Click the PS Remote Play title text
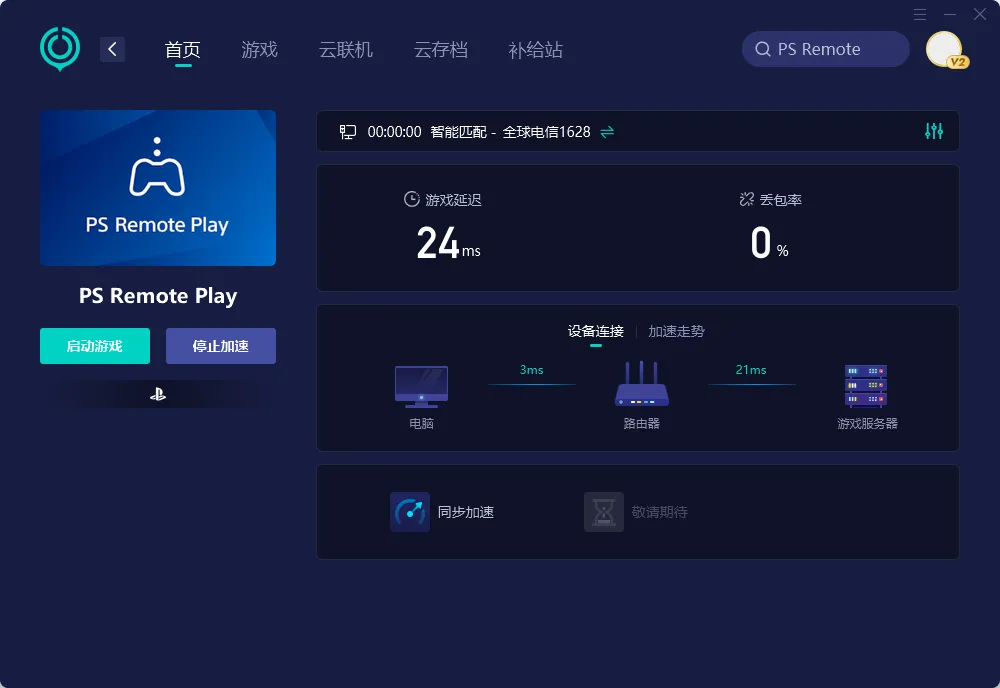The image size is (1000, 688). point(158,296)
